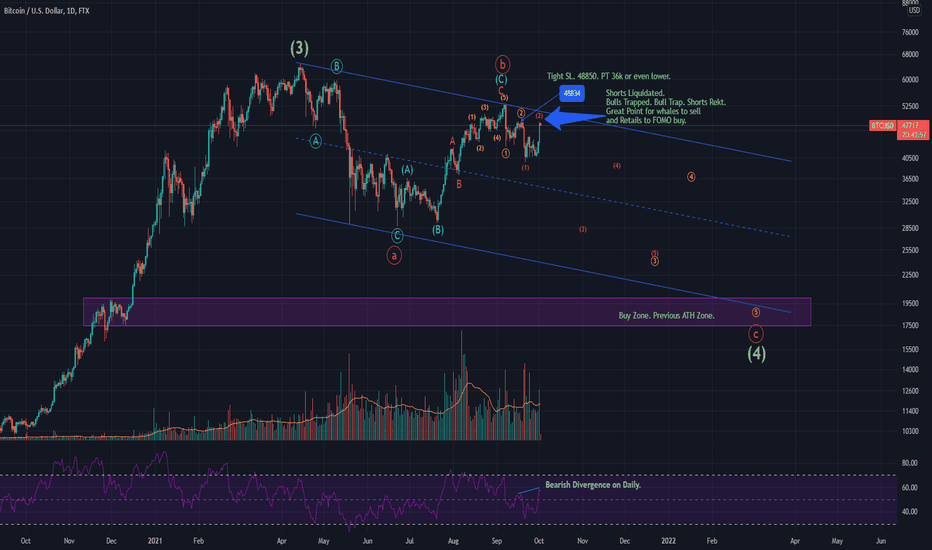Click the 25500 price axis label
The width and height of the screenshot is (932, 550).
pos(910,250)
